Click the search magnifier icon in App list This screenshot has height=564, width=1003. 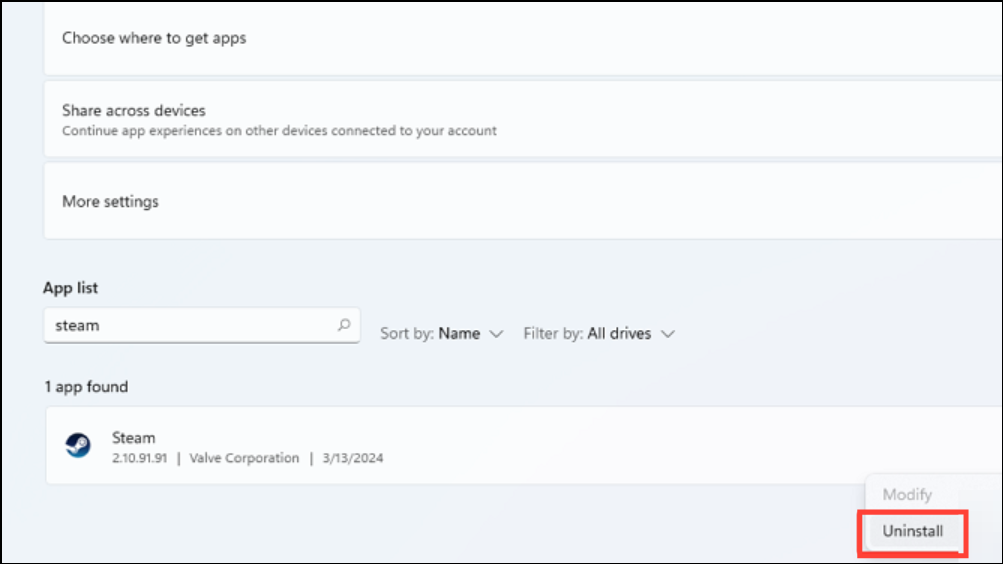344,325
